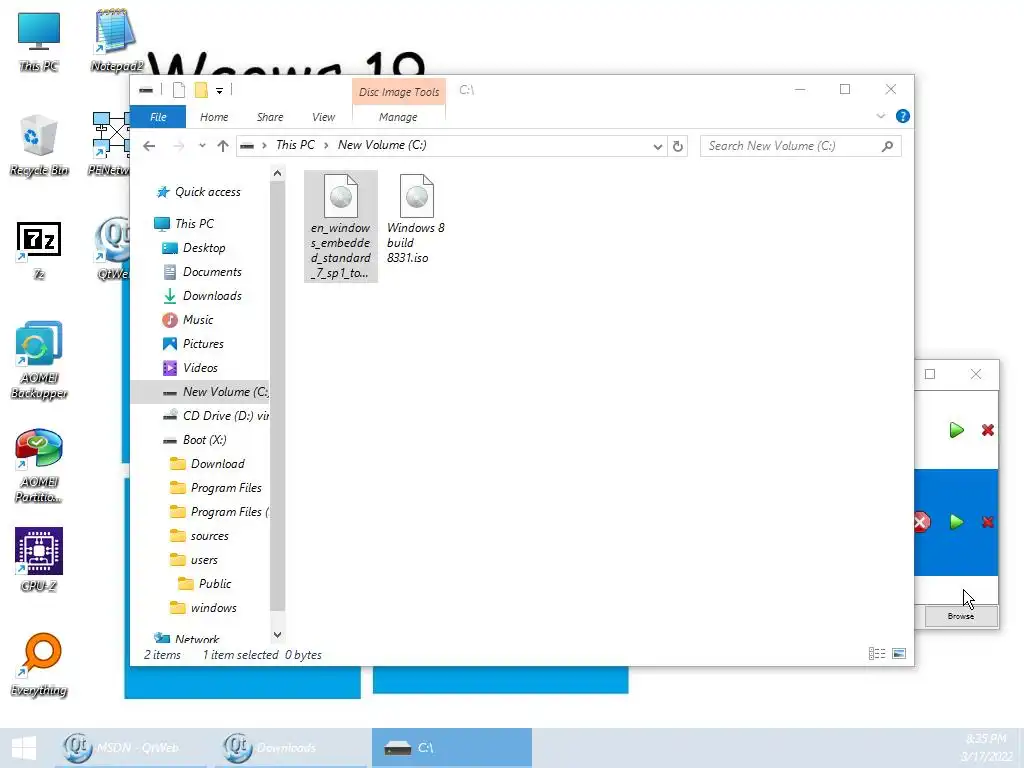The image size is (1024, 768).
Task: Open the Share ribbon tab
Action: pyautogui.click(x=270, y=117)
